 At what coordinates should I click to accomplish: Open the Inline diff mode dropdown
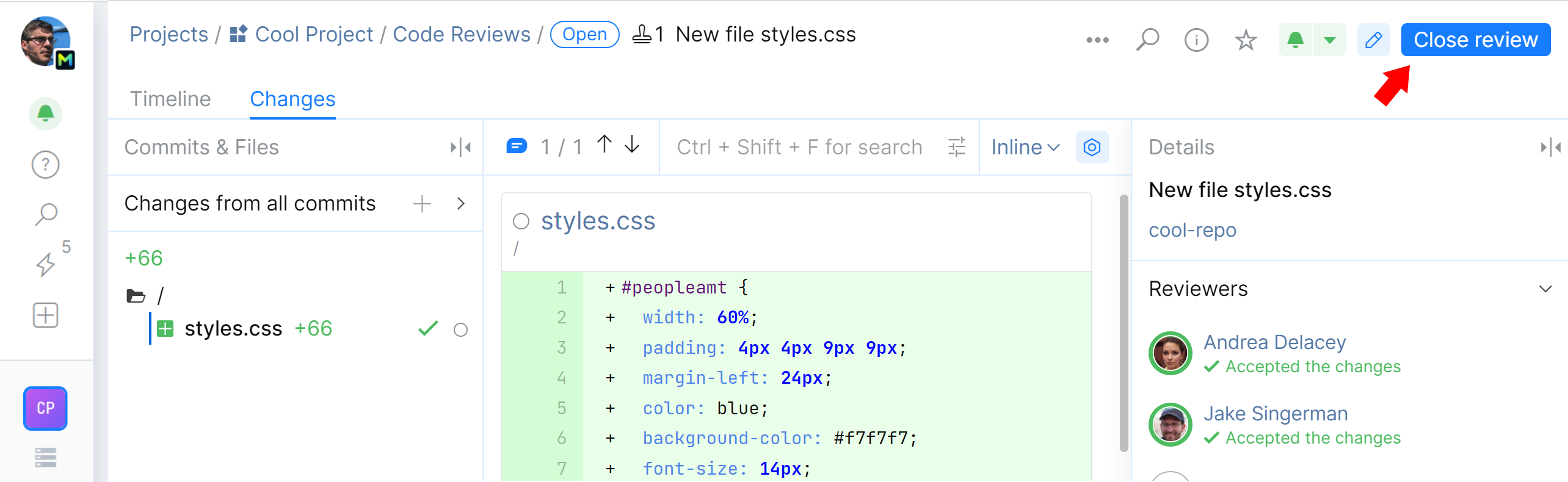[x=1025, y=147]
